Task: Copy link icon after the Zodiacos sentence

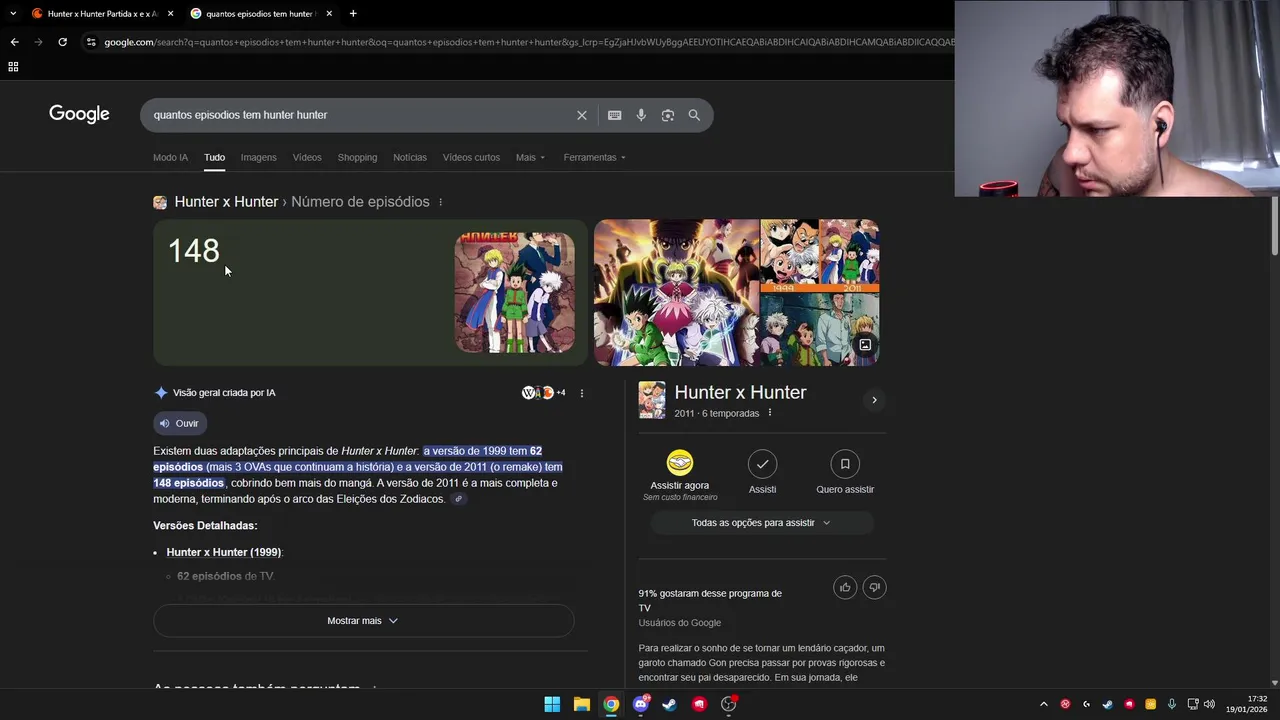Action: pos(458,499)
